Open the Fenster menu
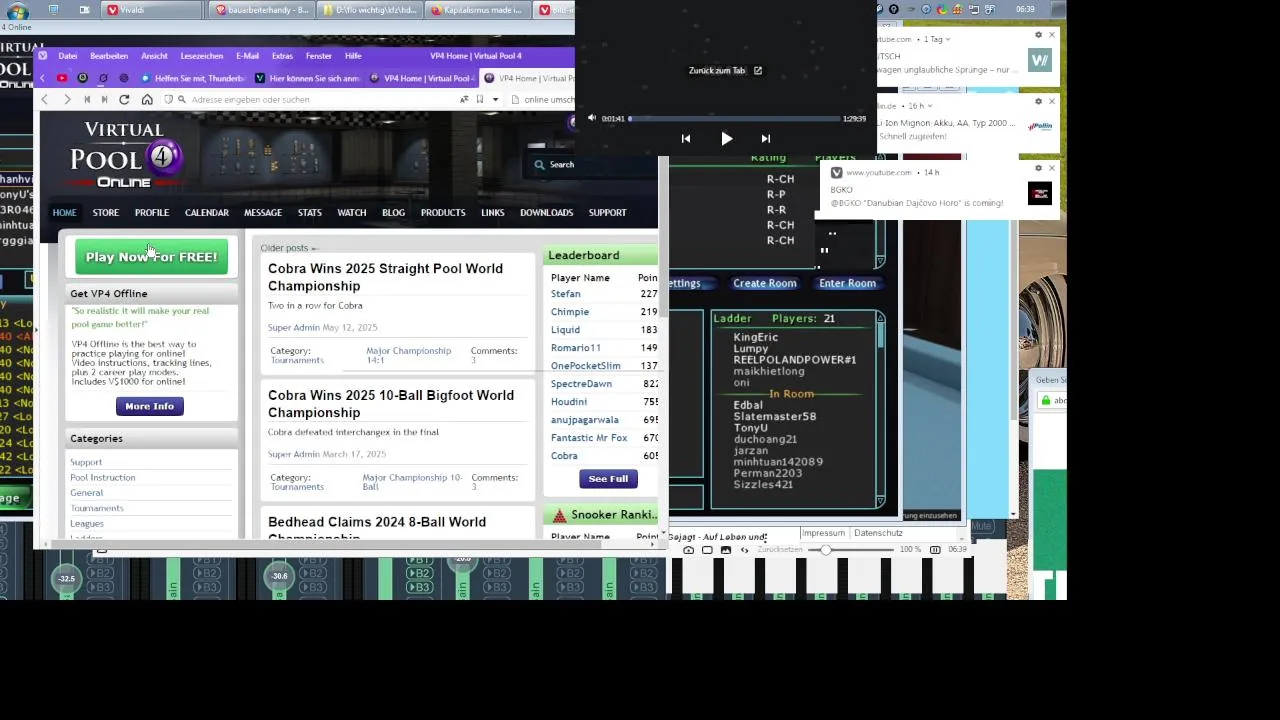 tap(319, 56)
